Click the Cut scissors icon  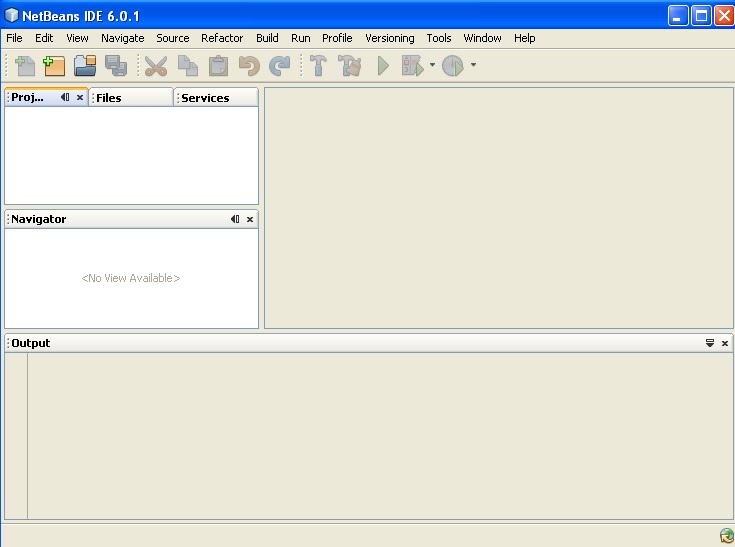(156, 66)
